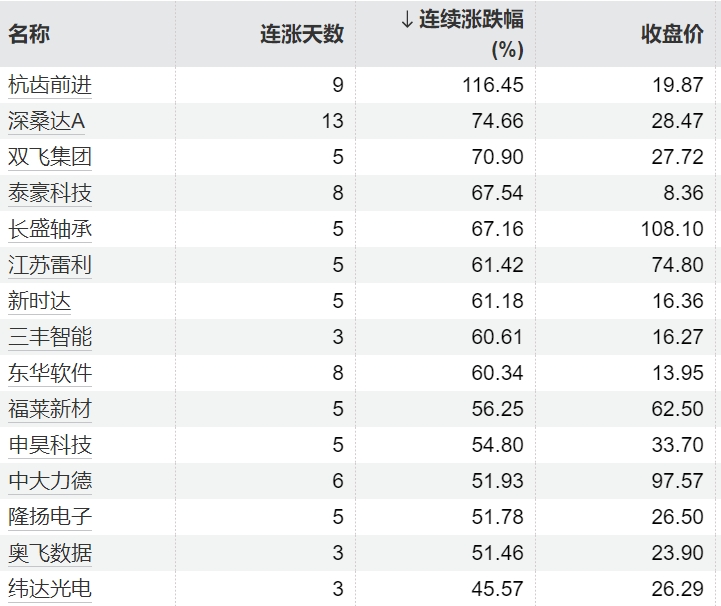721x606 pixels.
Task: Open stock link 深桑达A
Action: 47,121
